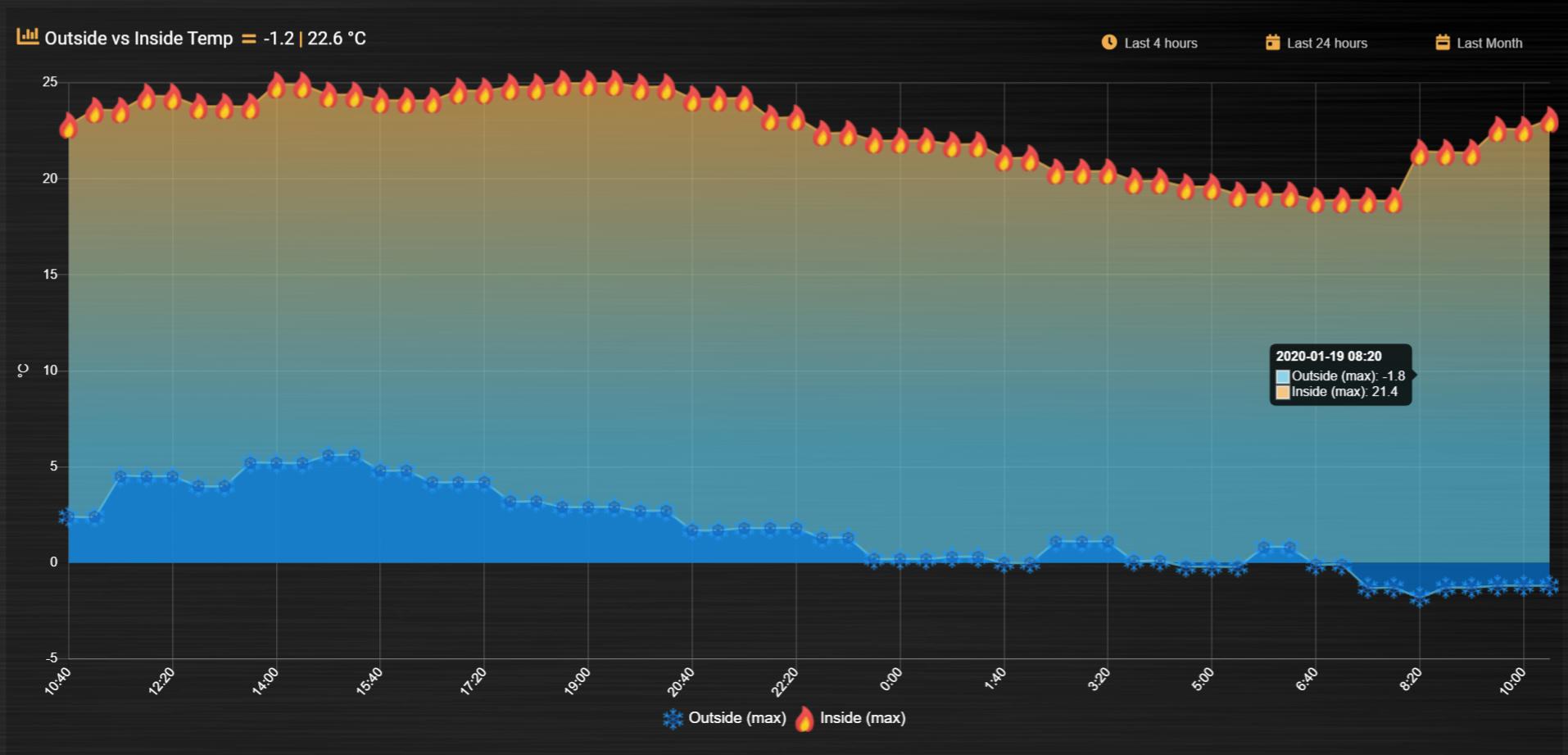Screen dimensions: 1568x755
Task: Click the last flame marker at chart's right edge
Action: 1549,120
